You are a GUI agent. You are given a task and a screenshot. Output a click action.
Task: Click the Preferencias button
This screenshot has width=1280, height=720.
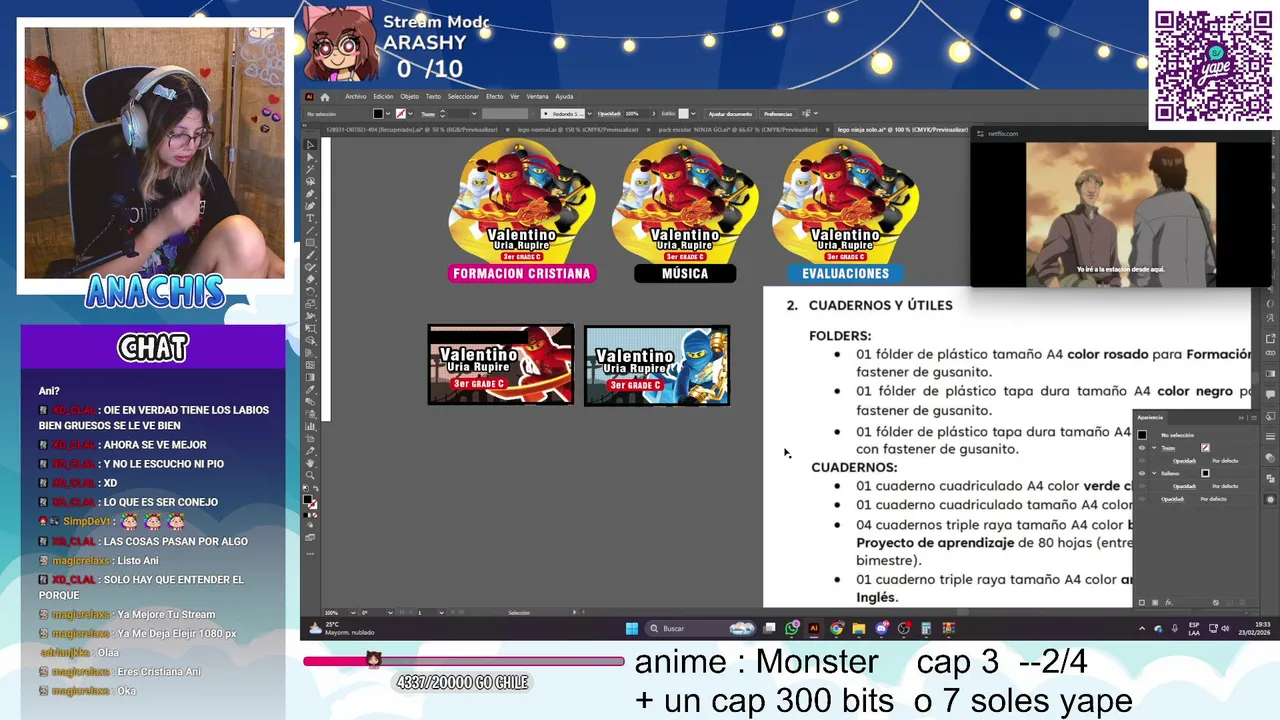779,114
